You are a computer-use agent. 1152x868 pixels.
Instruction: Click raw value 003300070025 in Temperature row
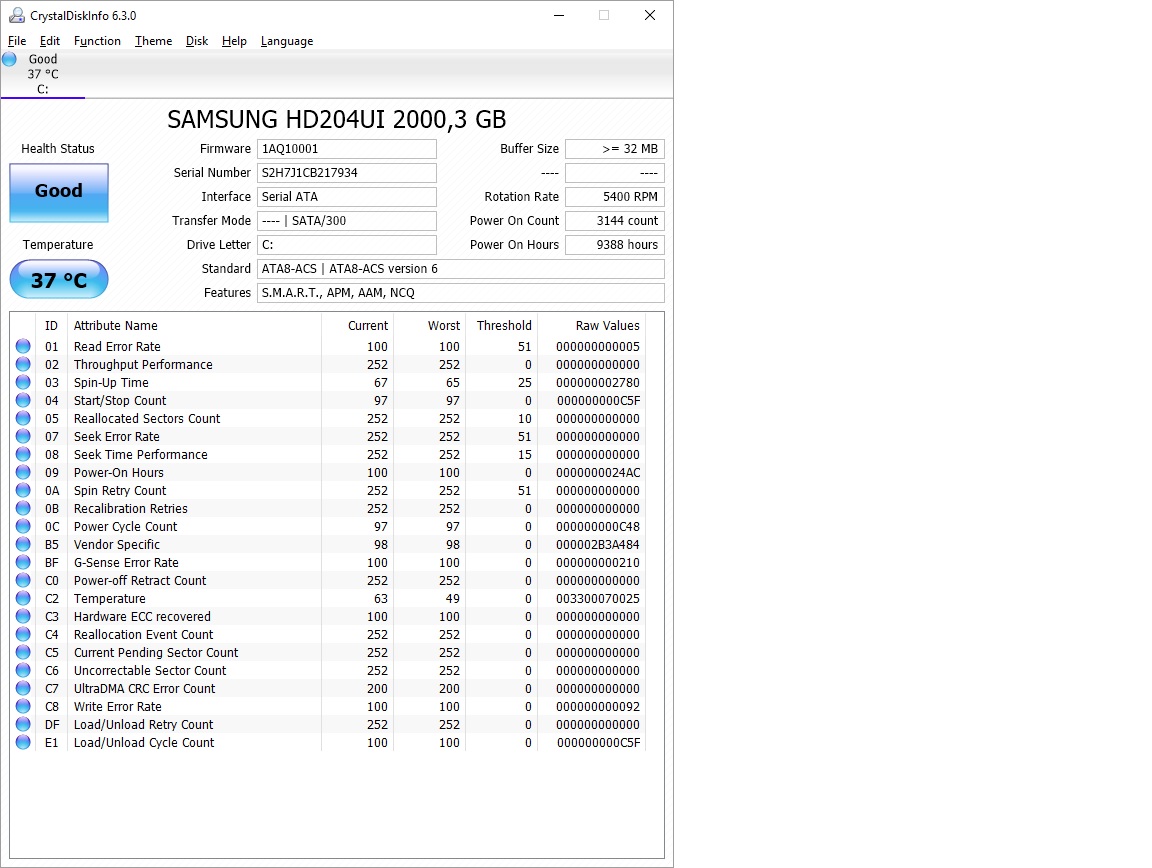[598, 599]
